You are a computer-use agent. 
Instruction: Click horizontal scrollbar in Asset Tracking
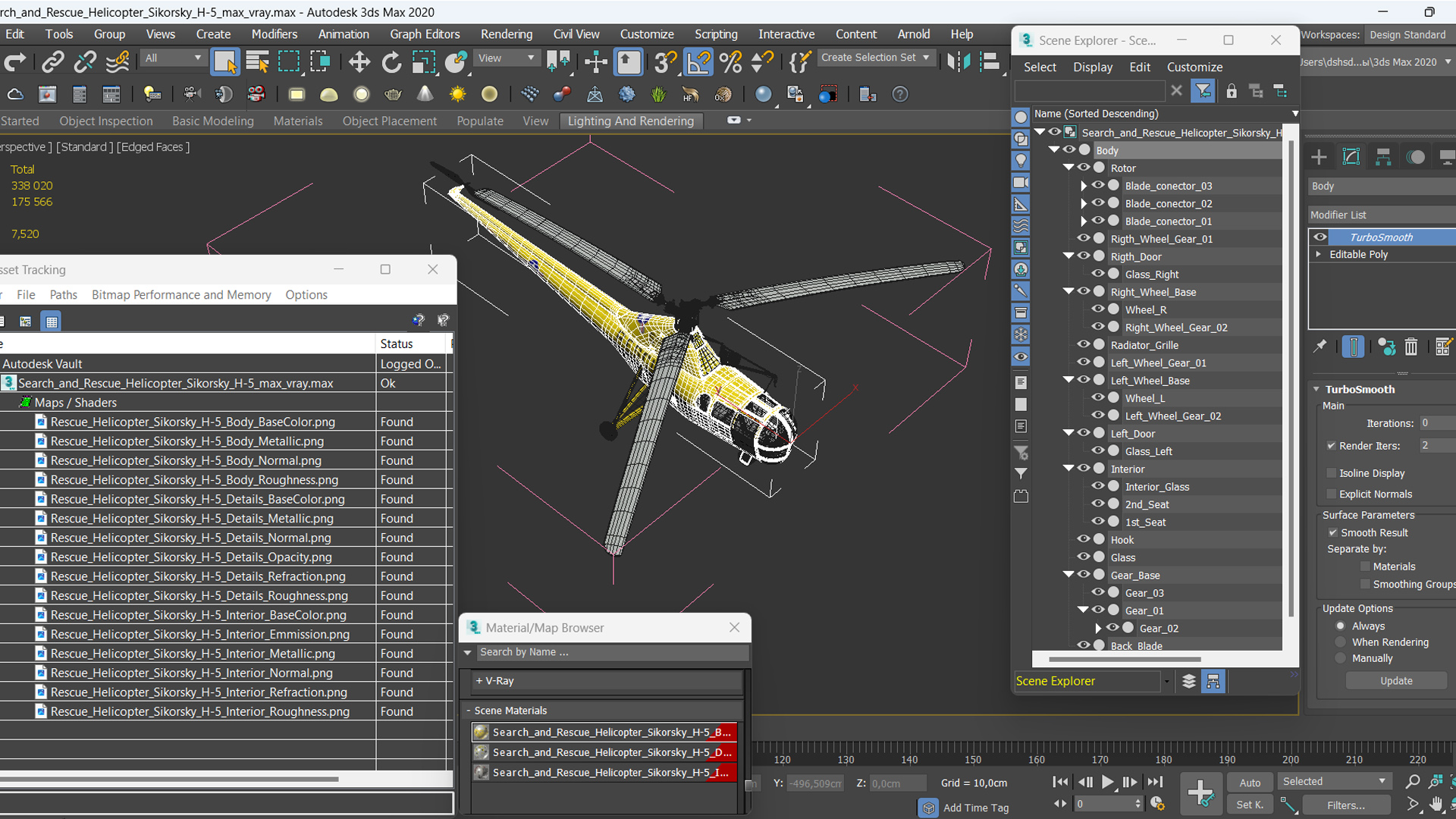point(168,779)
